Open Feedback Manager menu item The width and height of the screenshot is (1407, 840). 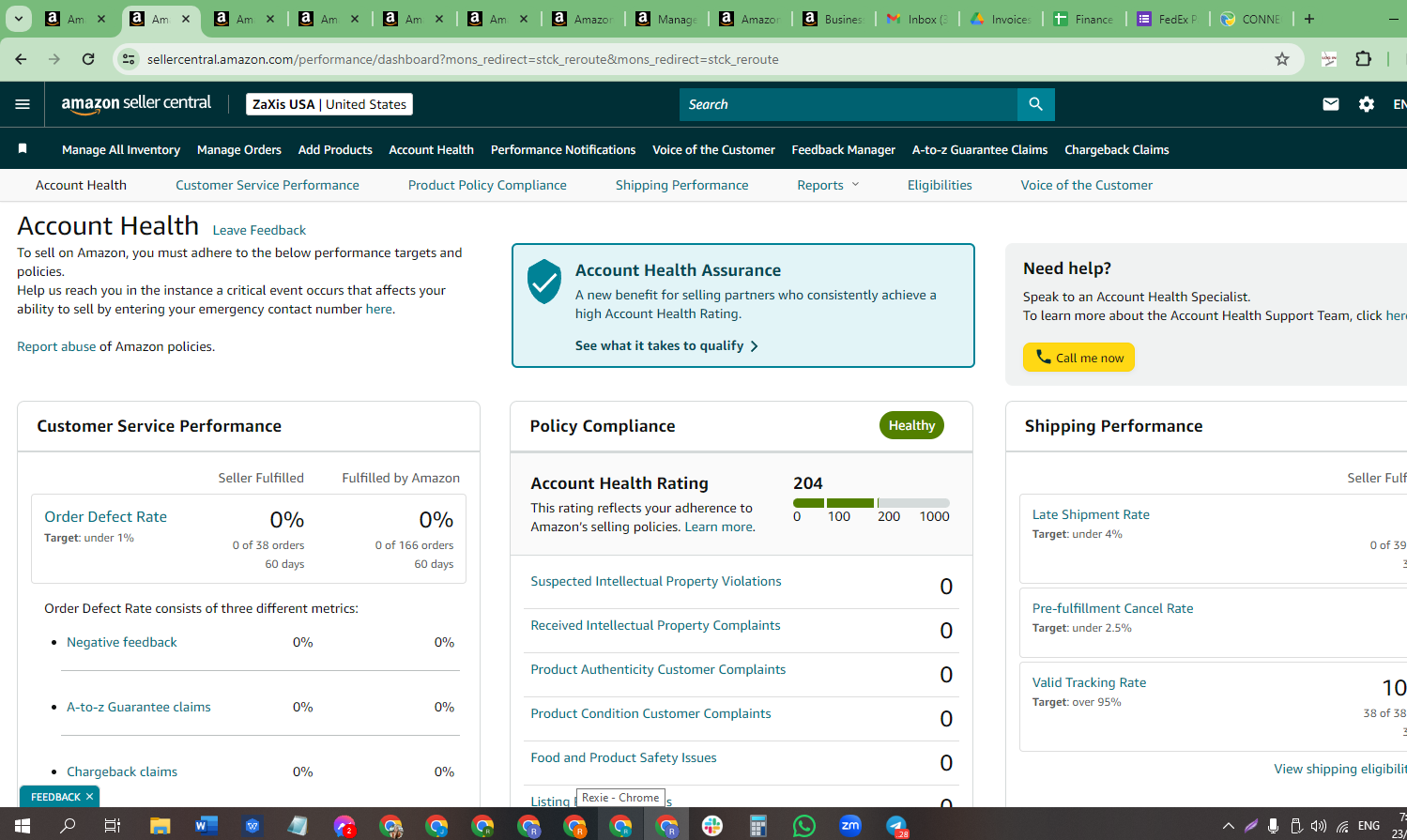click(x=844, y=149)
